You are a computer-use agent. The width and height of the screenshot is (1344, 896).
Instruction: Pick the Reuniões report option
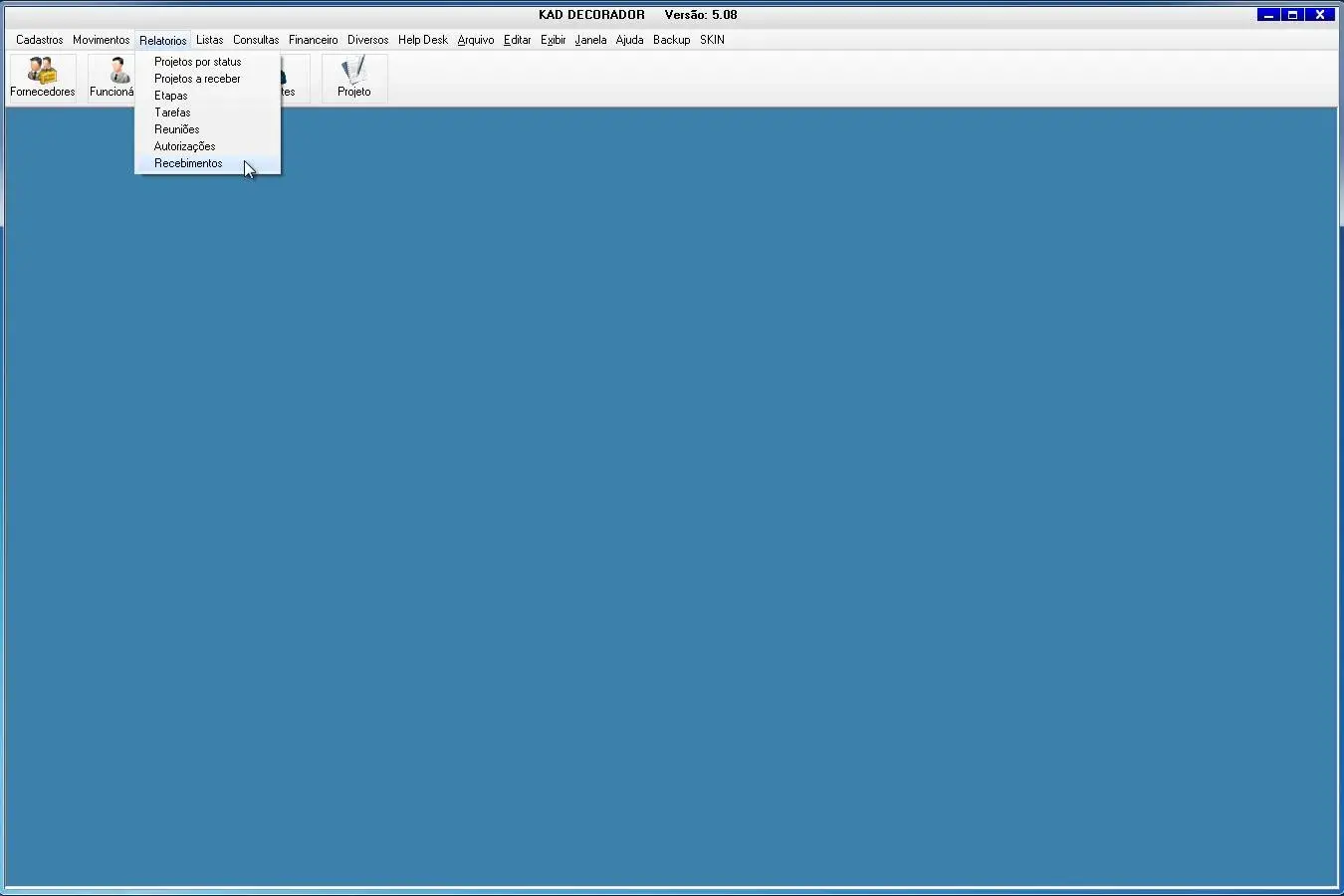tap(177, 129)
